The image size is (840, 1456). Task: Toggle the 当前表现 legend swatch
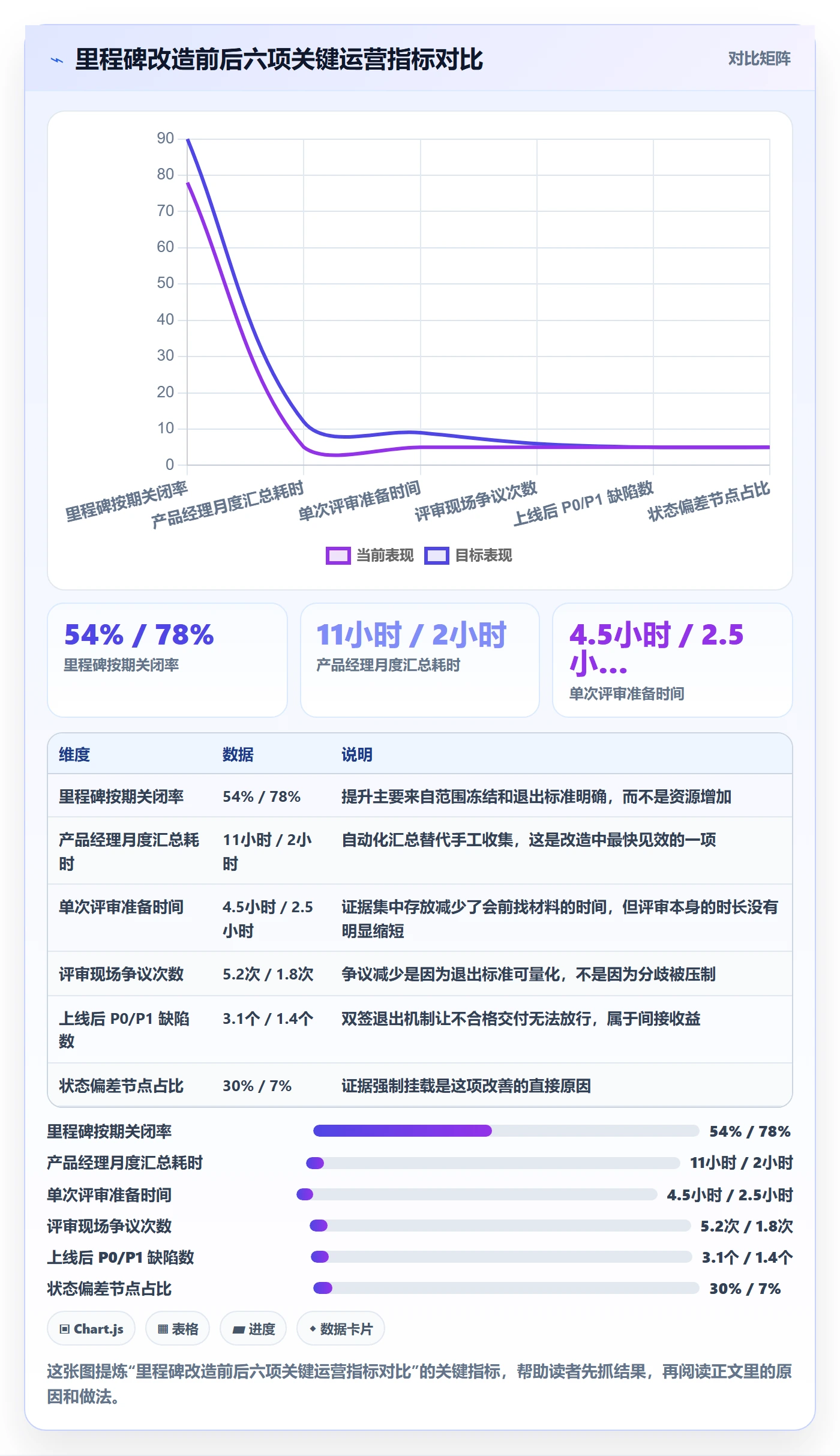click(338, 556)
